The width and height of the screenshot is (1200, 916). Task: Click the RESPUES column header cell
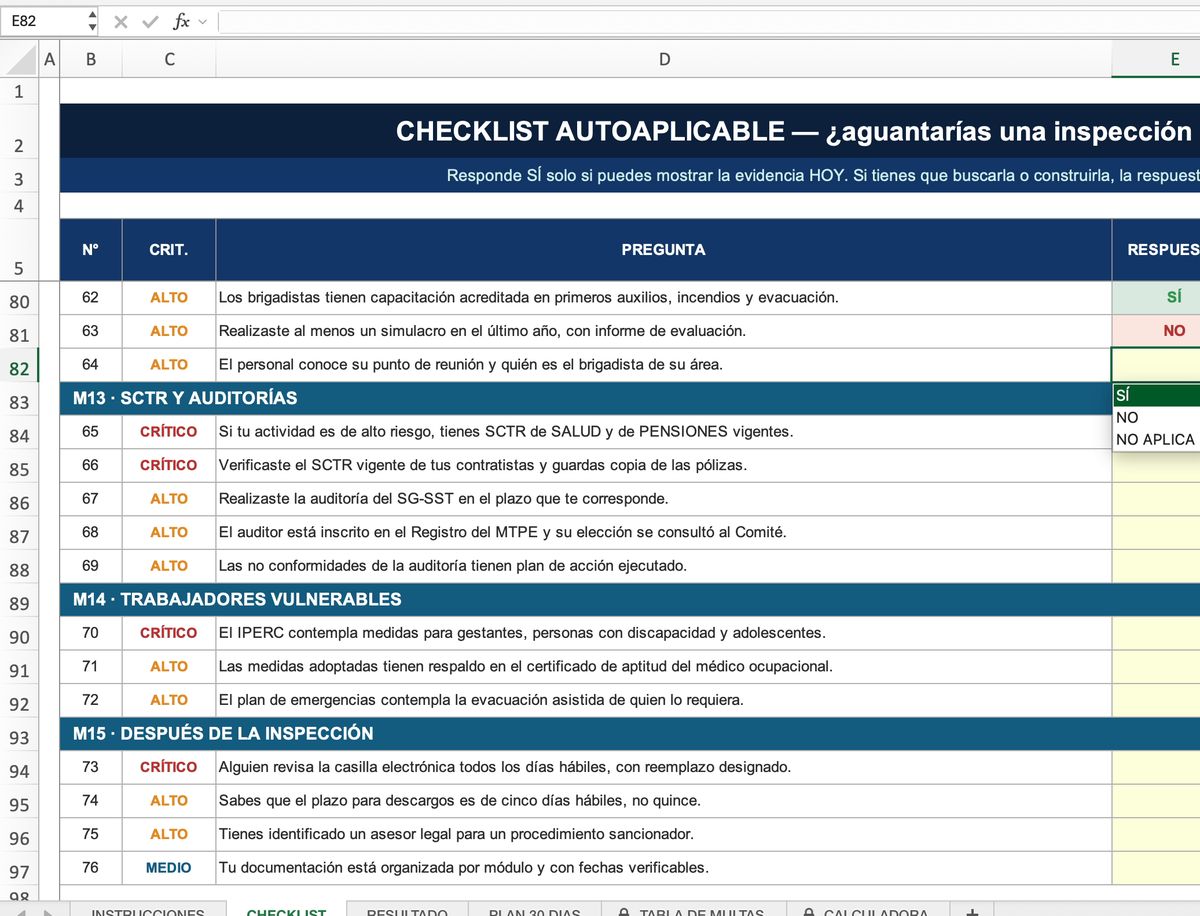1156,250
